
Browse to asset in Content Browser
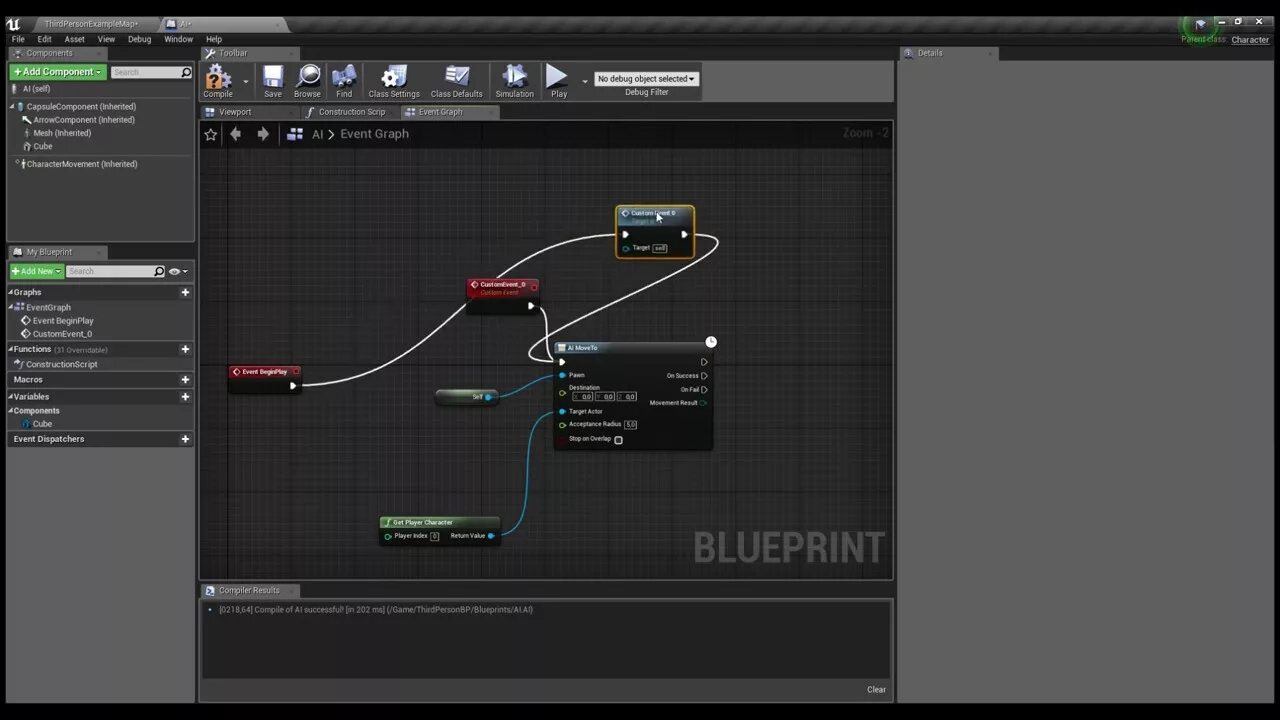coord(308,81)
